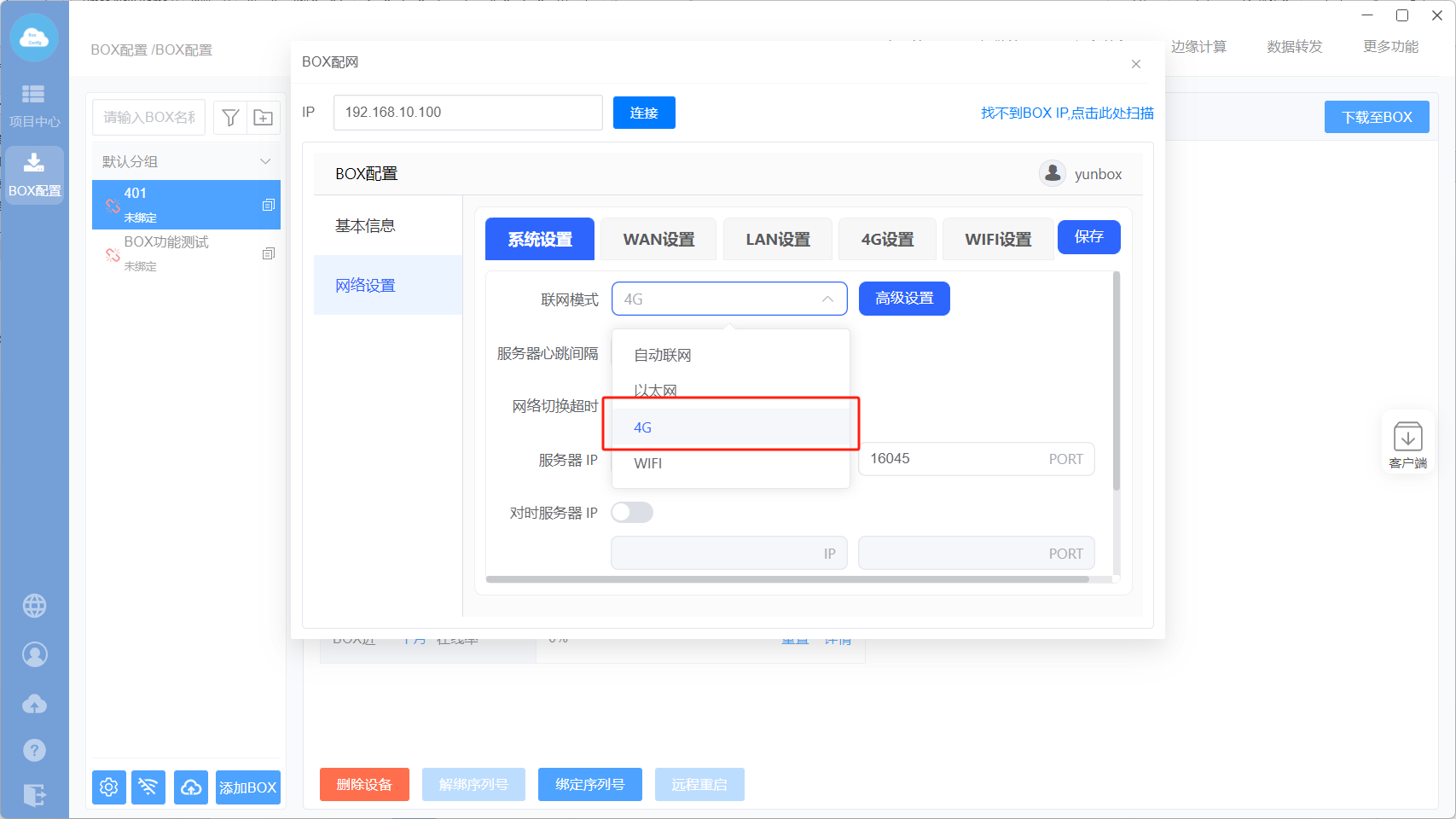Switch to the WAN设置 tab
1456x819 pixels.
pos(658,240)
